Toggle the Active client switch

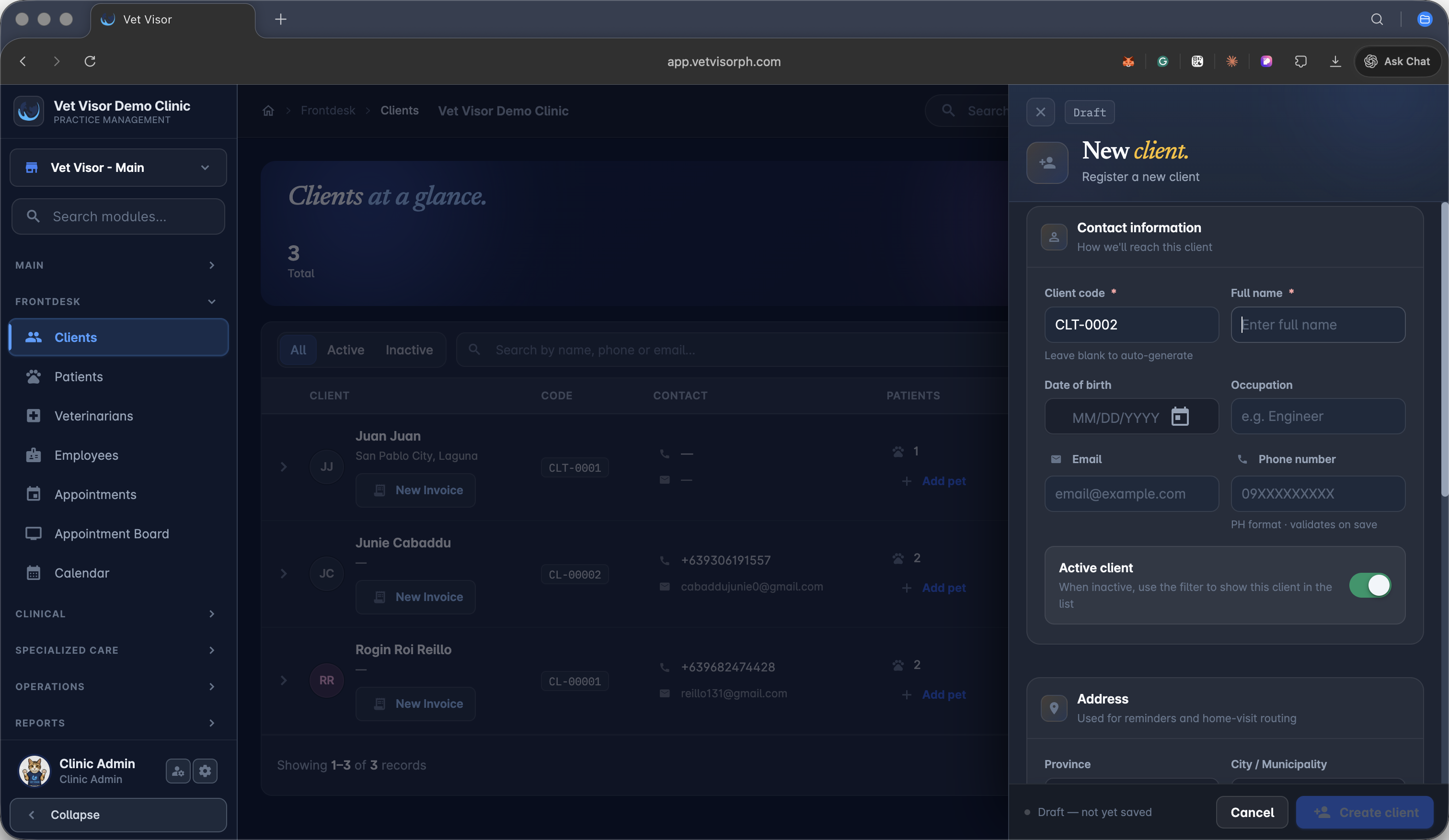click(1369, 585)
